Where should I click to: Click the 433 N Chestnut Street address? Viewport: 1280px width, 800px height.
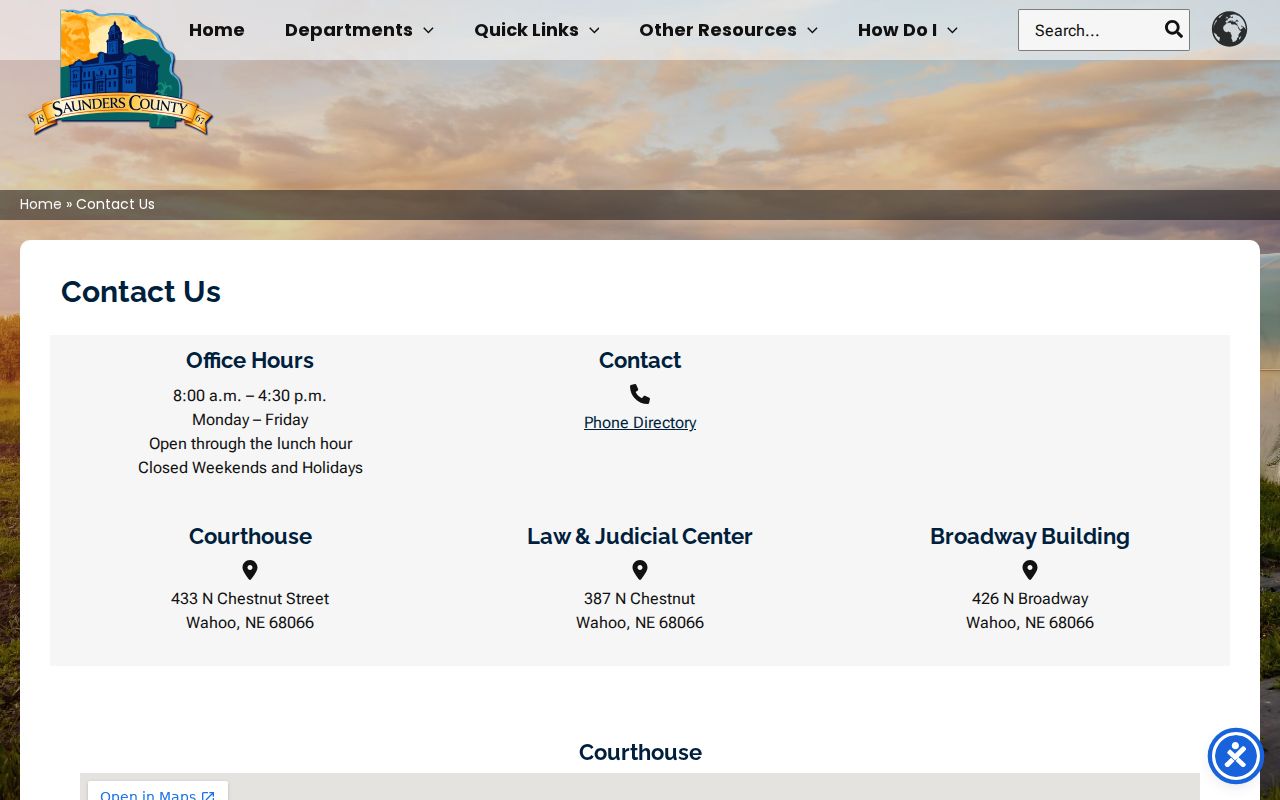tap(250, 599)
